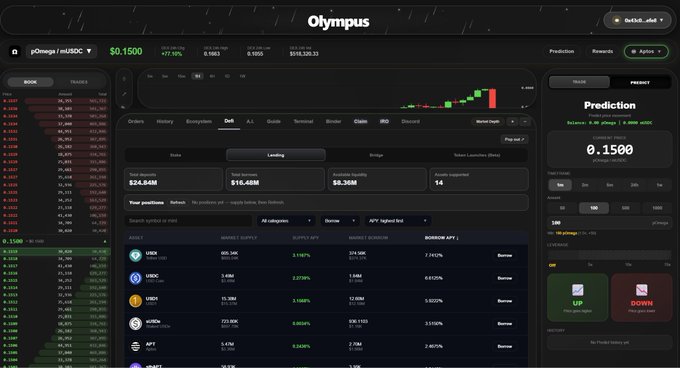The image size is (680, 368).
Task: Set leverage to the Off mark
Action: (552, 265)
